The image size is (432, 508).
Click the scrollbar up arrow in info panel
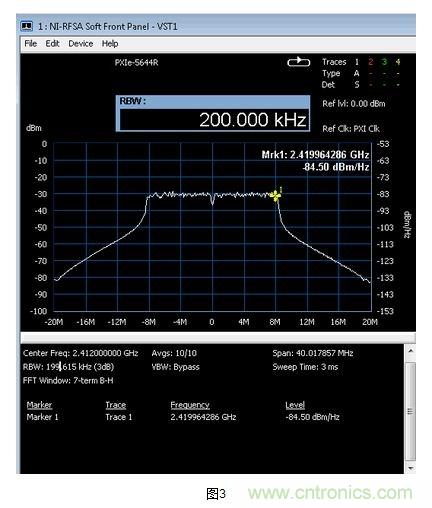pyautogui.click(x=411, y=351)
